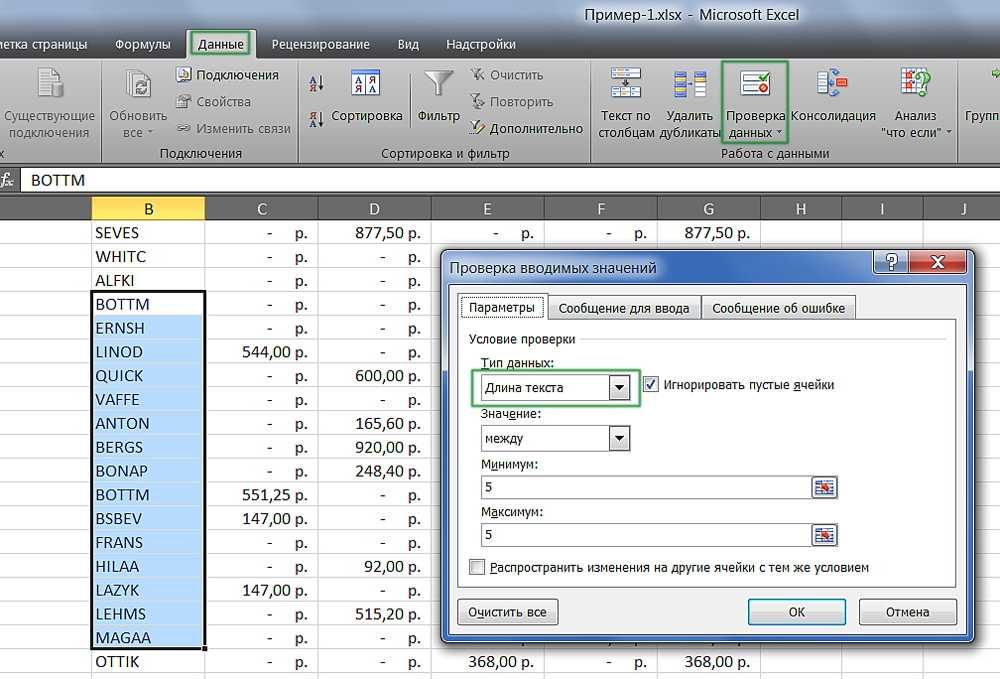Click the Filter (Фильтр) funnel icon
Image resolution: width=1000 pixels, height=679 pixels.
[x=439, y=86]
